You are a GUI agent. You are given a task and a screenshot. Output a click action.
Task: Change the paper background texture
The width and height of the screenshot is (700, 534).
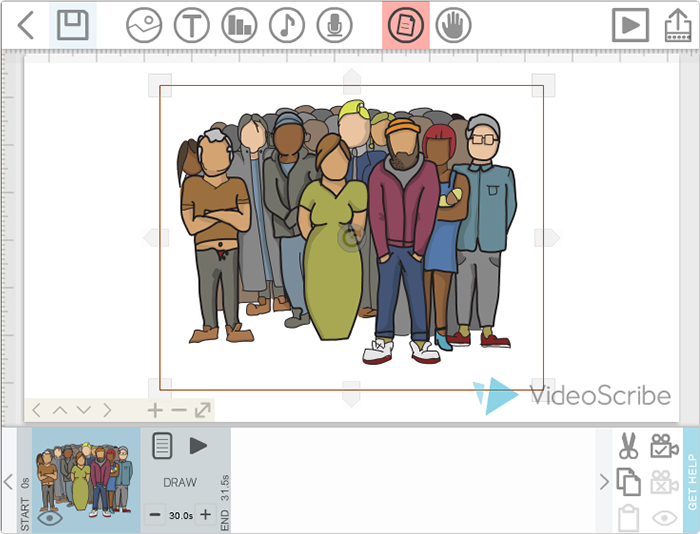tap(406, 25)
